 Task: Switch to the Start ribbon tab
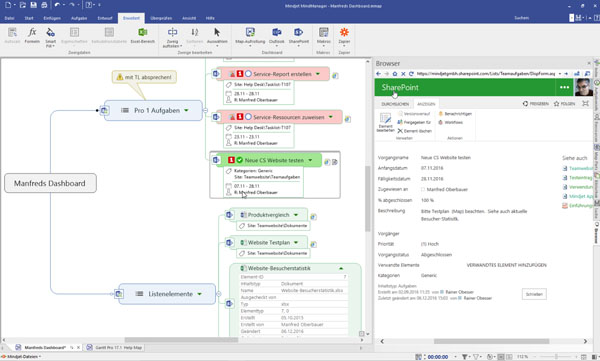click(29, 18)
